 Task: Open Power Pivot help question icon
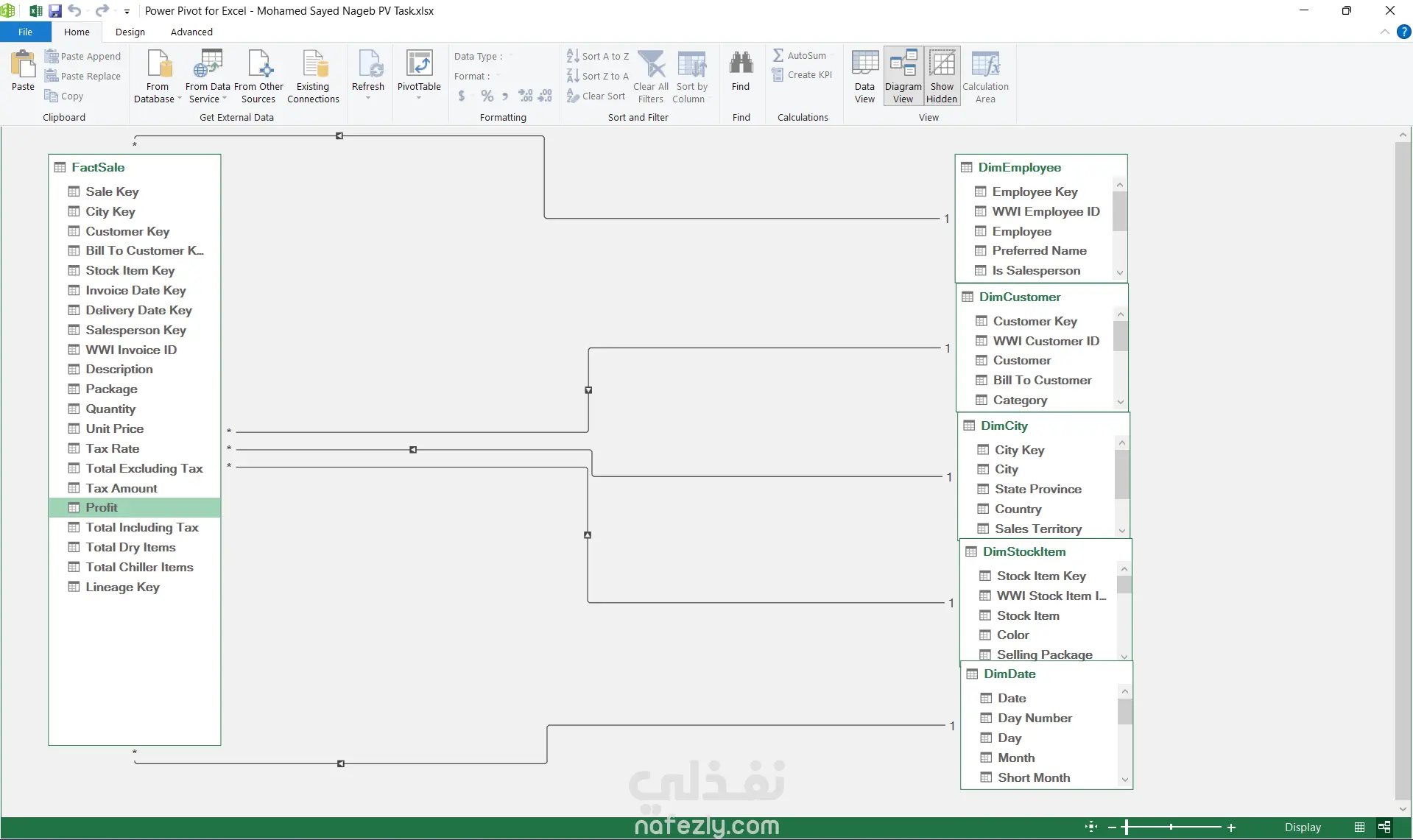(1404, 32)
